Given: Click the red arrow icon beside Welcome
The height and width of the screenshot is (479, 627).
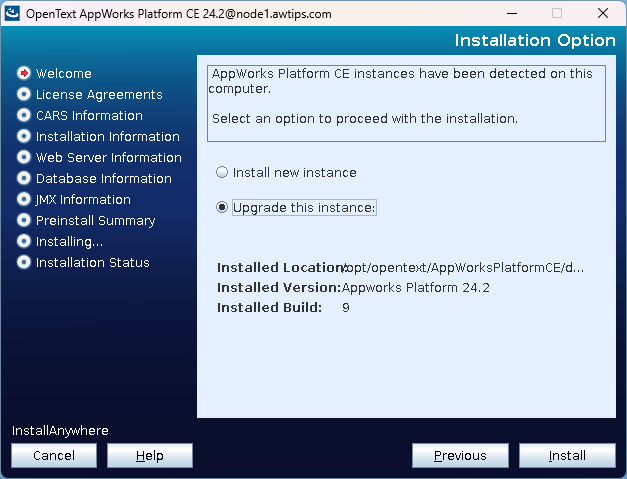Looking at the screenshot, I should tap(24, 73).
